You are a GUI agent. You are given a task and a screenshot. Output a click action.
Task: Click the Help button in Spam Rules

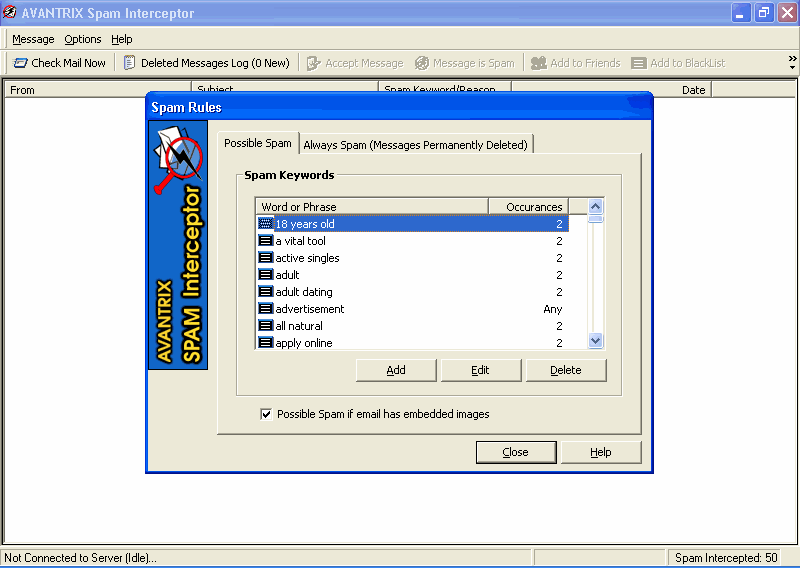[601, 452]
